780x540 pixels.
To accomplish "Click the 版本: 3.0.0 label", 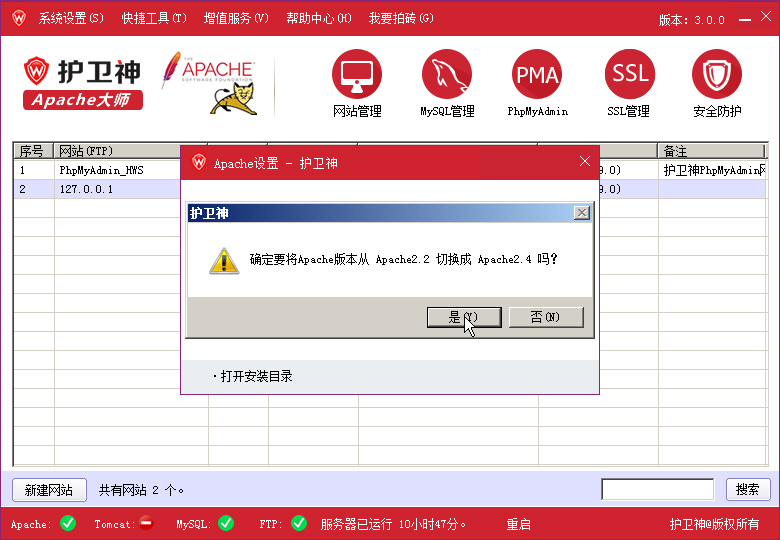I will click(x=691, y=20).
